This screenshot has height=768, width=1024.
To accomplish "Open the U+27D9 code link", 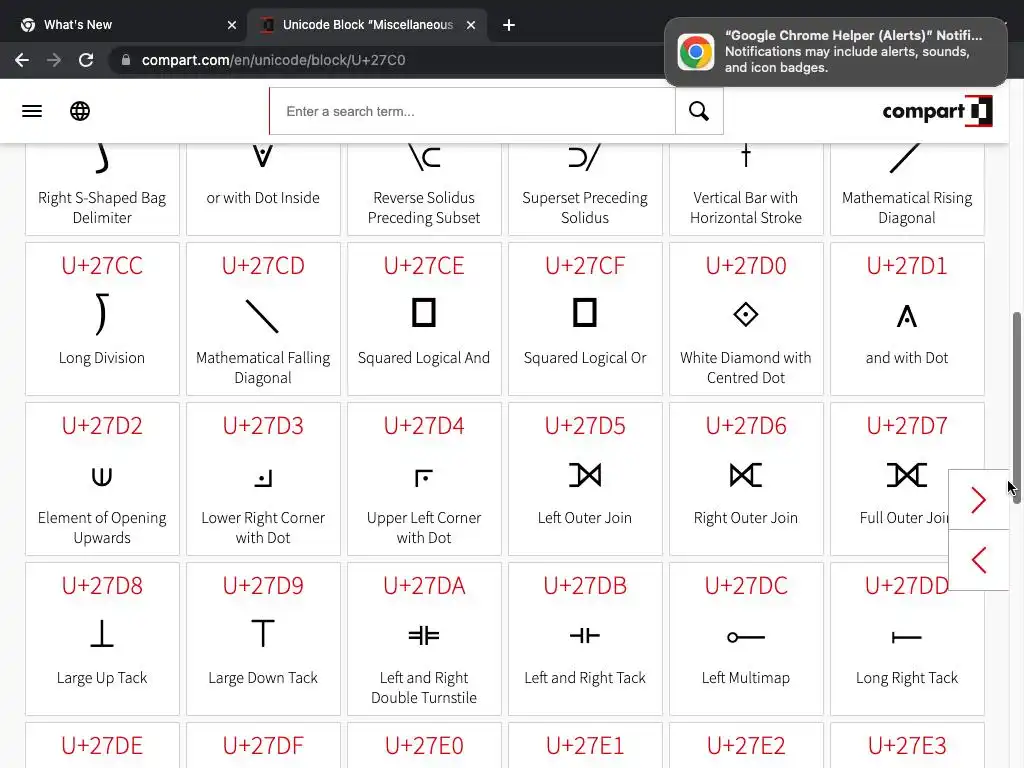I will pyautogui.click(x=263, y=586).
